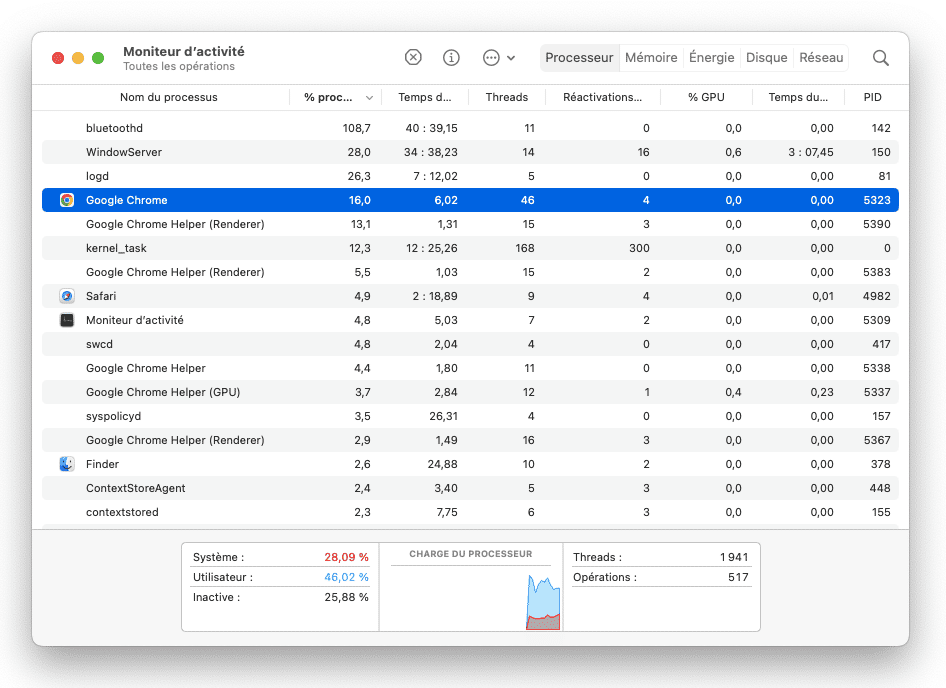Show the Disque tab

pos(767,58)
